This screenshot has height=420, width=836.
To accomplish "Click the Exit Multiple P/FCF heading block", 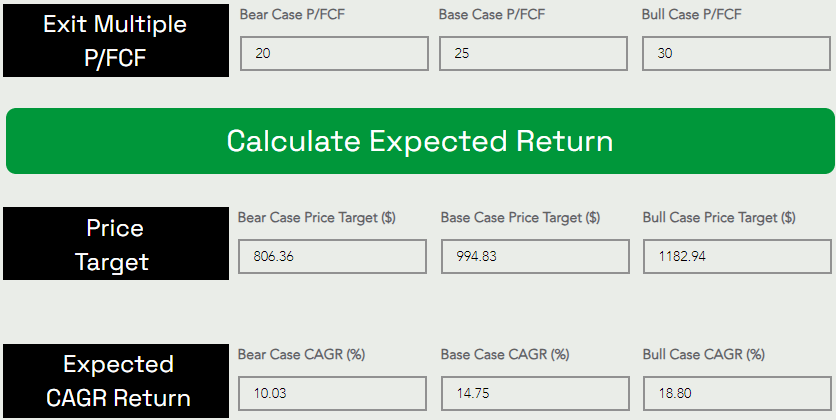I will [x=116, y=39].
